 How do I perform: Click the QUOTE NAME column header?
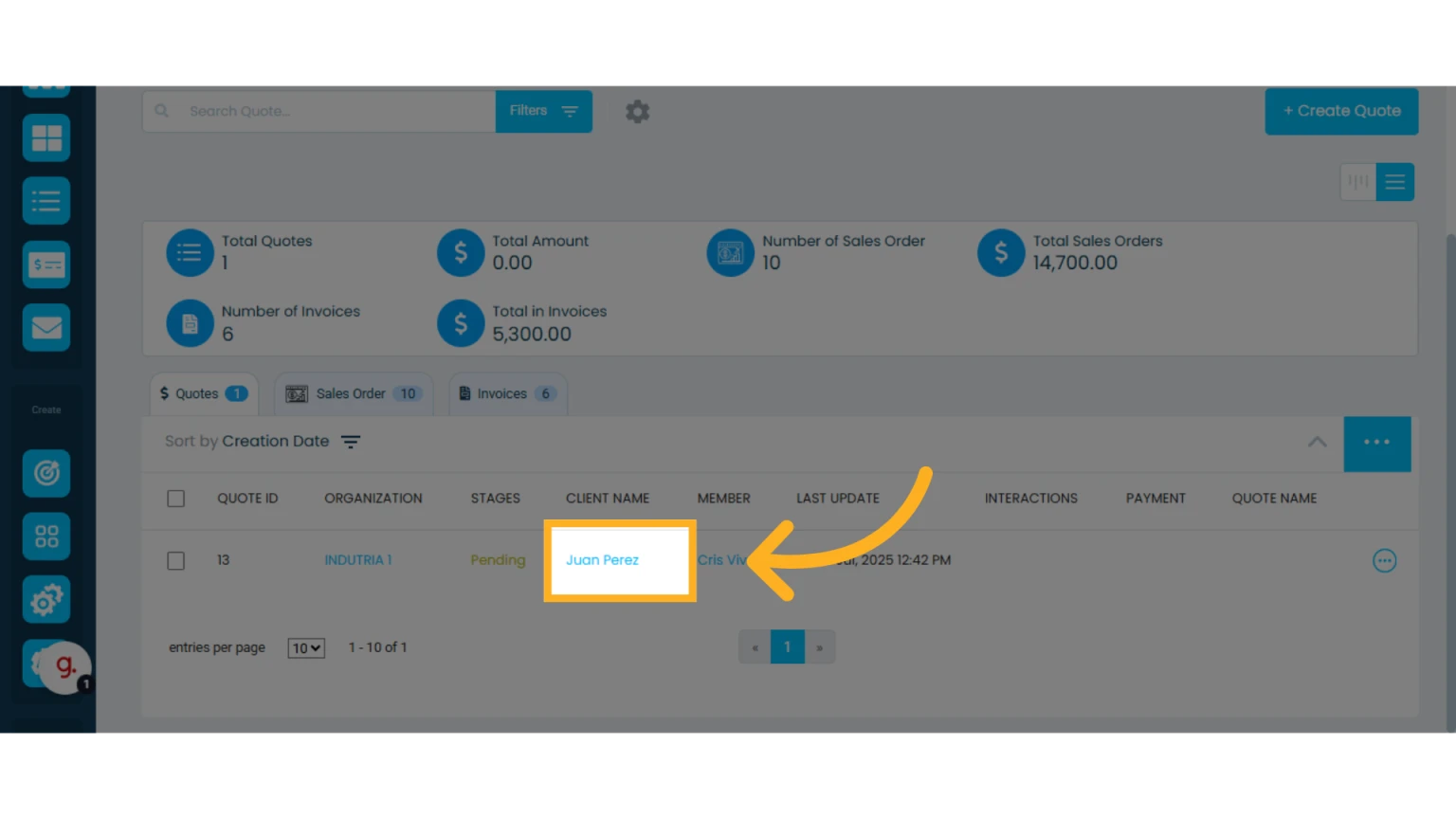coord(1275,499)
